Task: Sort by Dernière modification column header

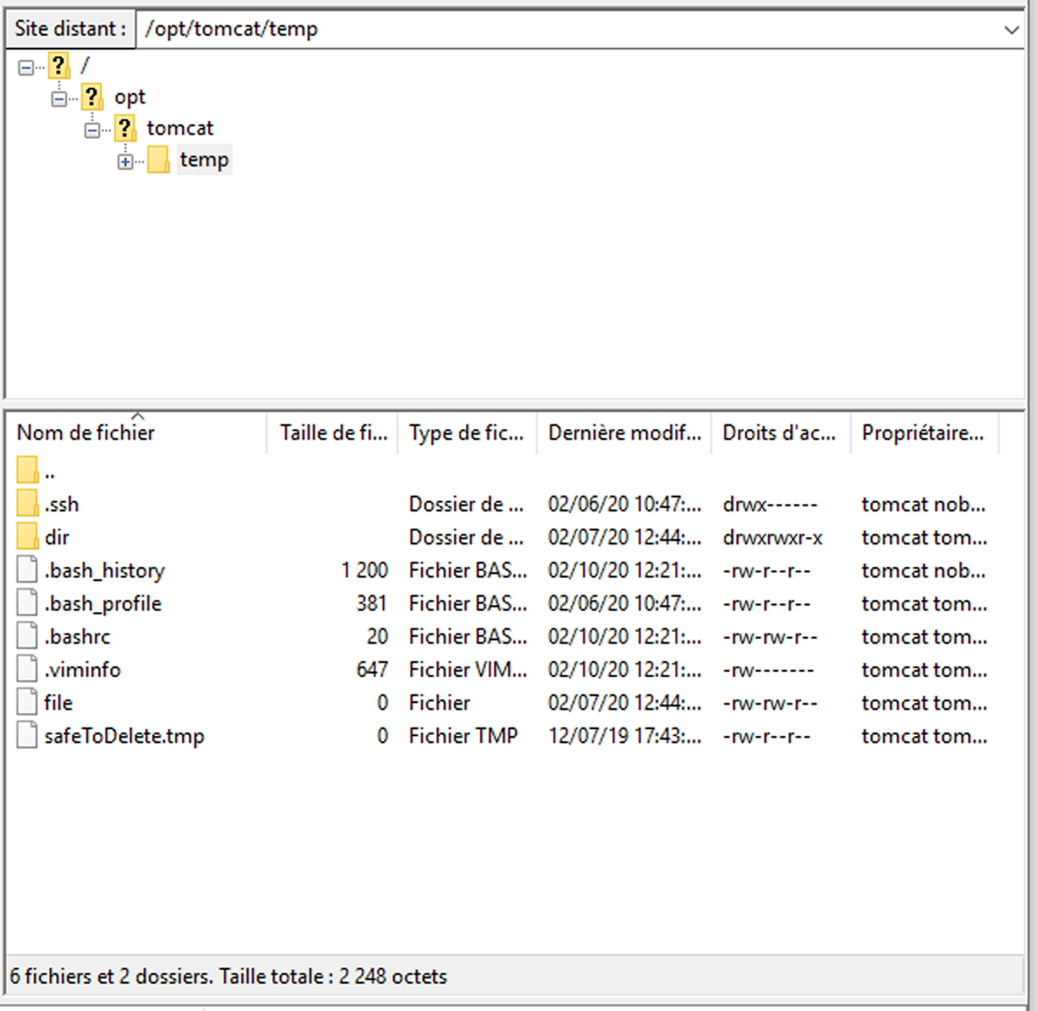Action: click(x=624, y=433)
